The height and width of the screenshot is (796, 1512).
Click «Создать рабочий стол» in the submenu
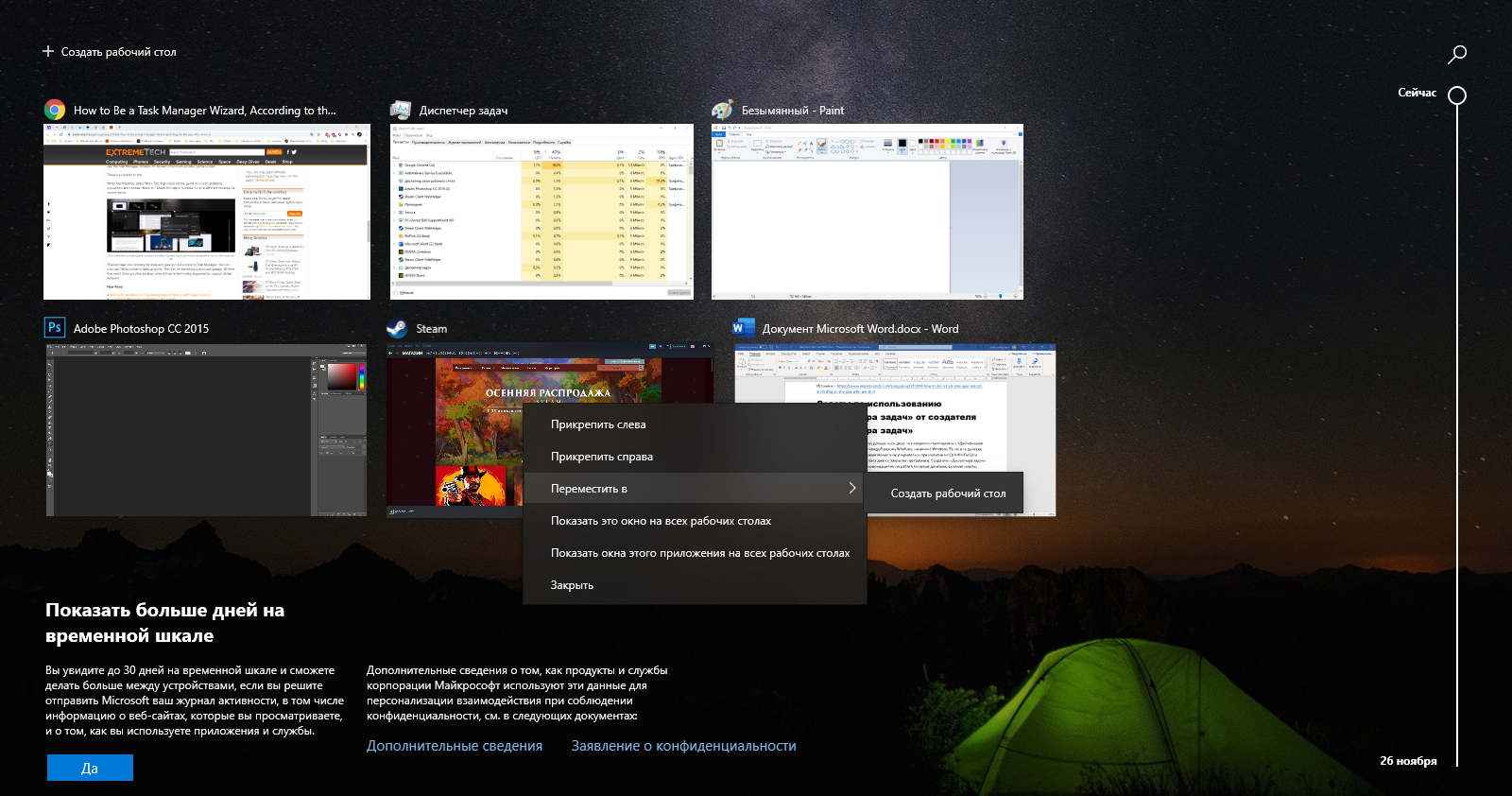[x=948, y=493]
